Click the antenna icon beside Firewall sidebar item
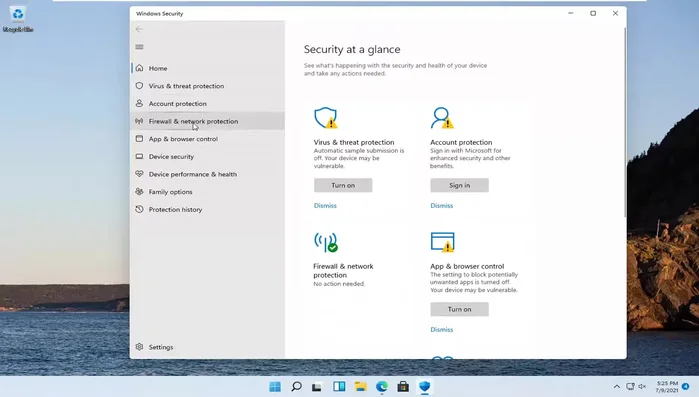 coord(139,121)
